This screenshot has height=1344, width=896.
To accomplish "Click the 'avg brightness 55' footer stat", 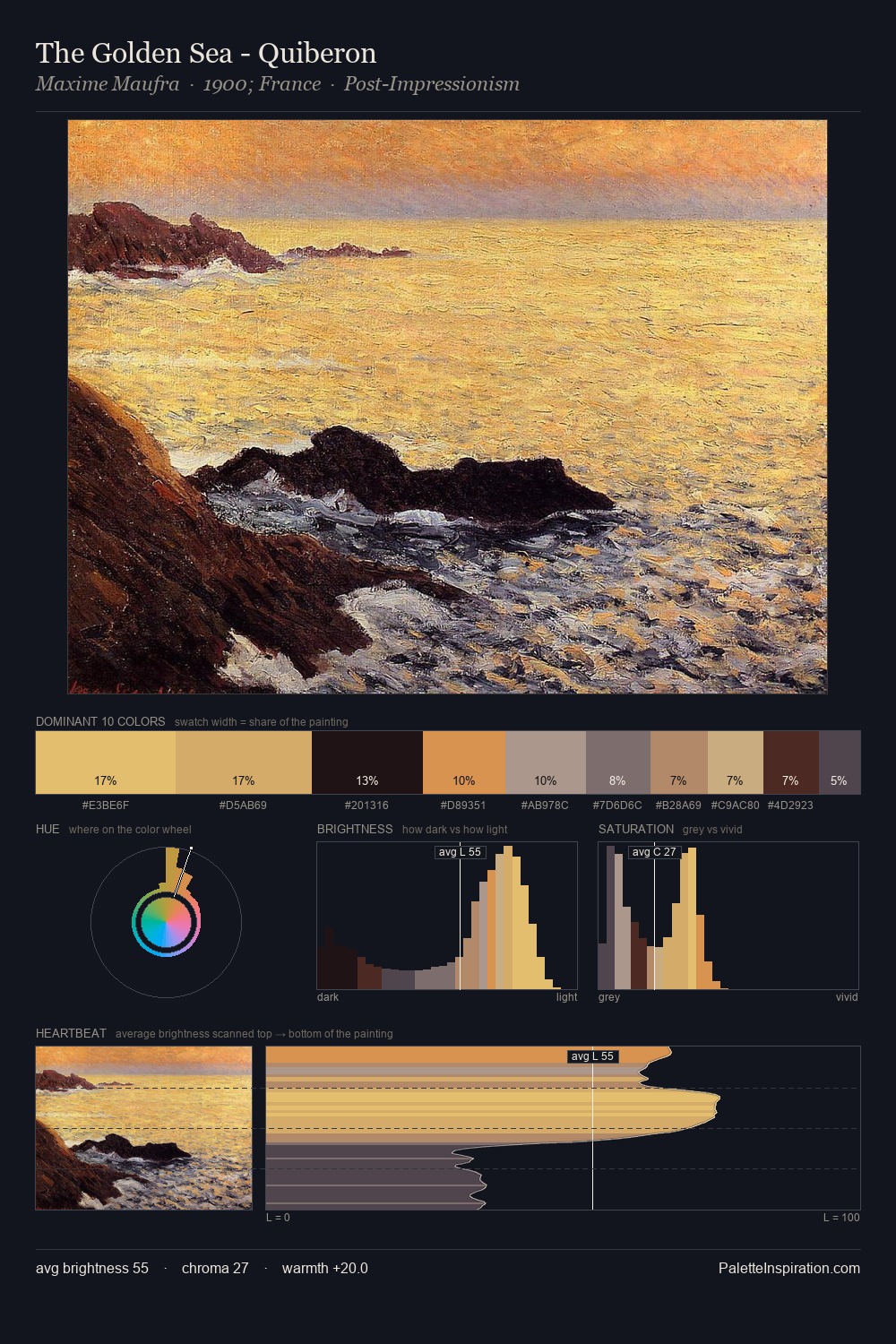I will point(92,1268).
